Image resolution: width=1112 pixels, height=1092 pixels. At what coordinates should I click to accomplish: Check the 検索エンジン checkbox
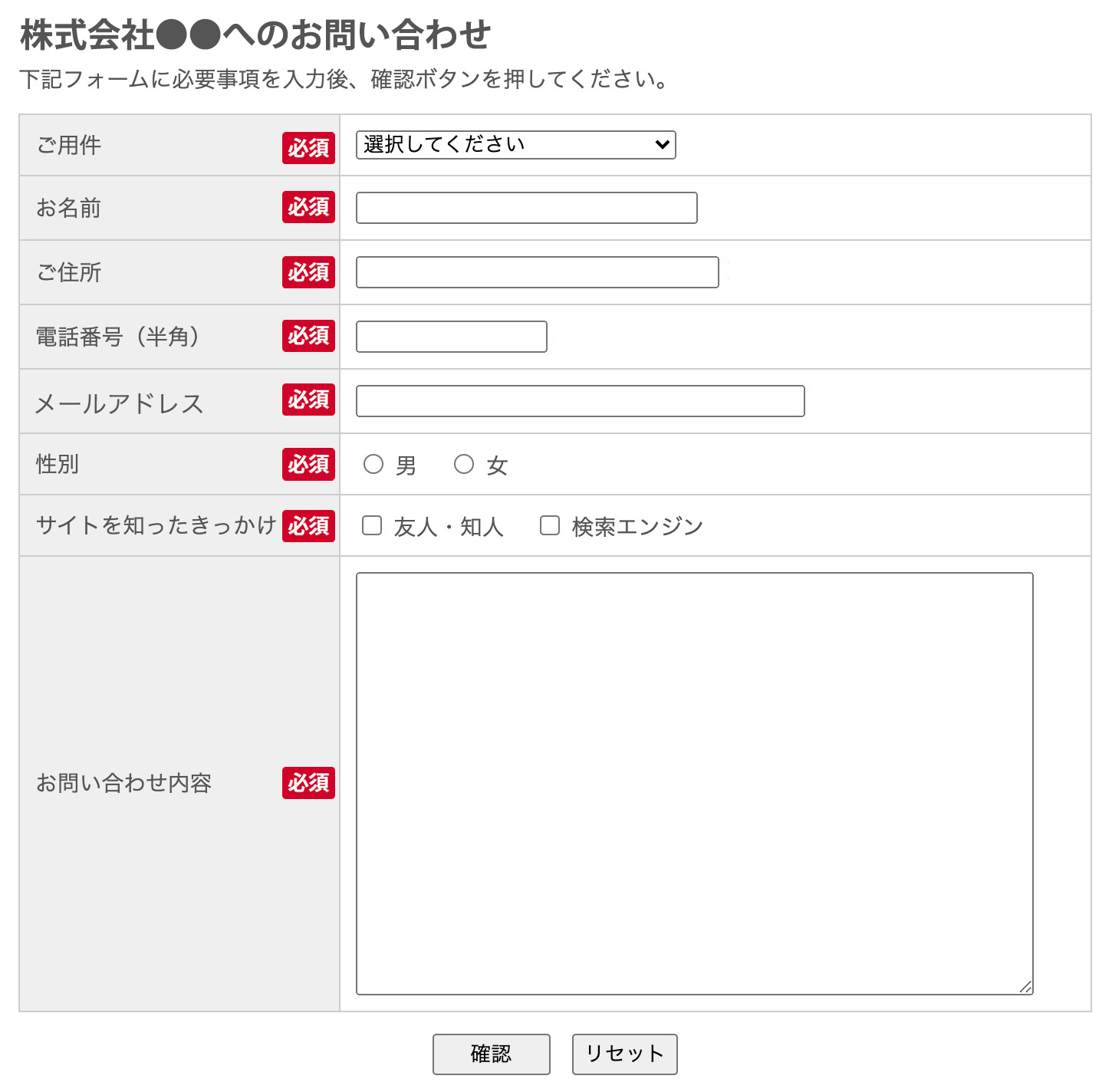[x=550, y=525]
